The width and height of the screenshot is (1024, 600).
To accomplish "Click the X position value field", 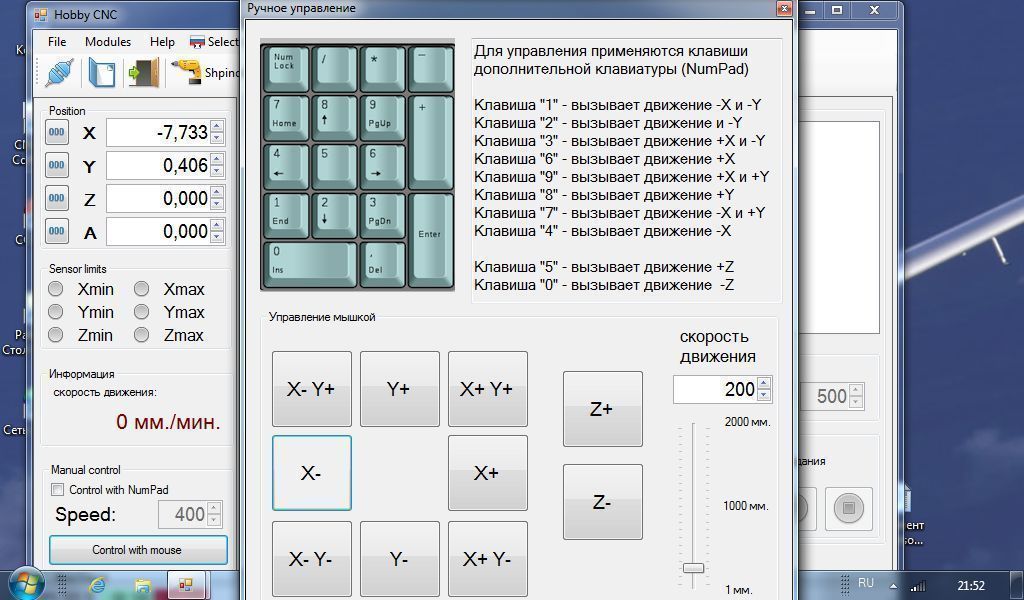I will click(x=159, y=133).
